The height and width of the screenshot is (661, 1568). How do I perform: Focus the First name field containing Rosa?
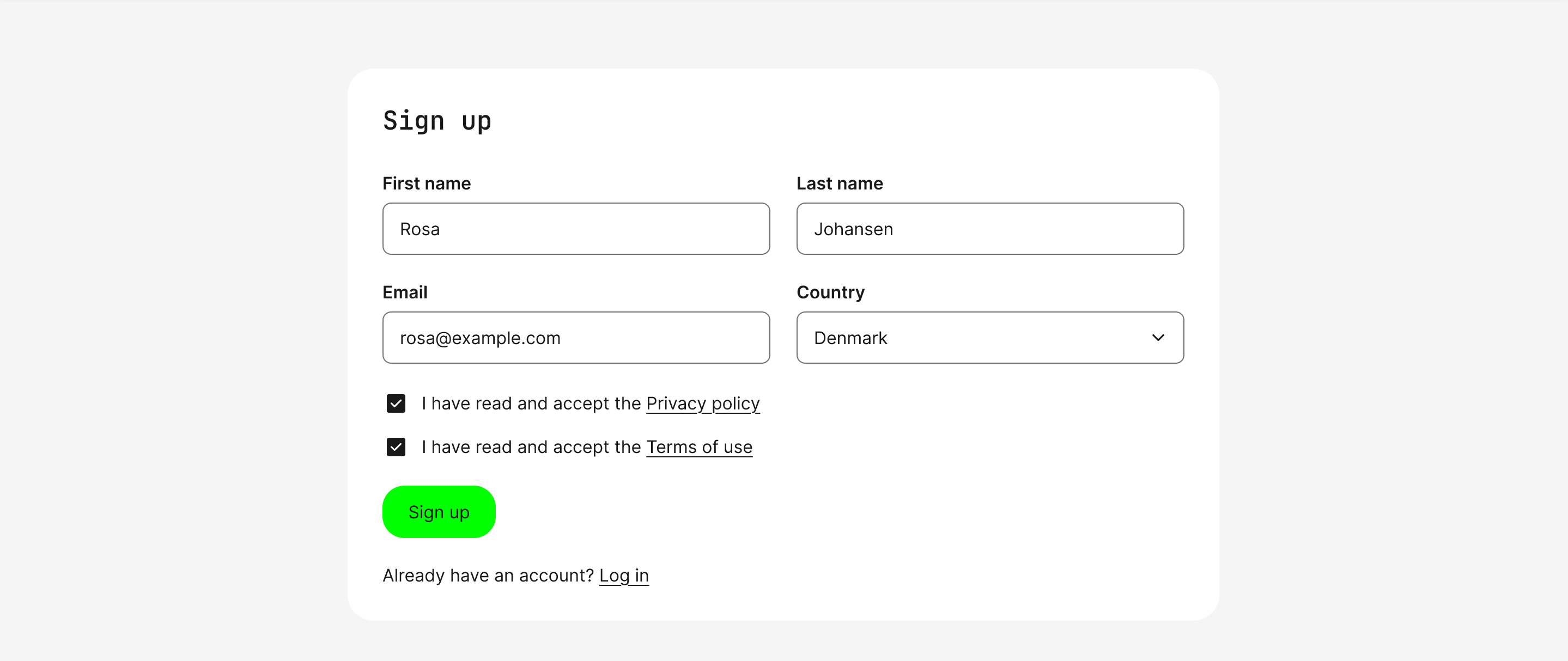575,229
